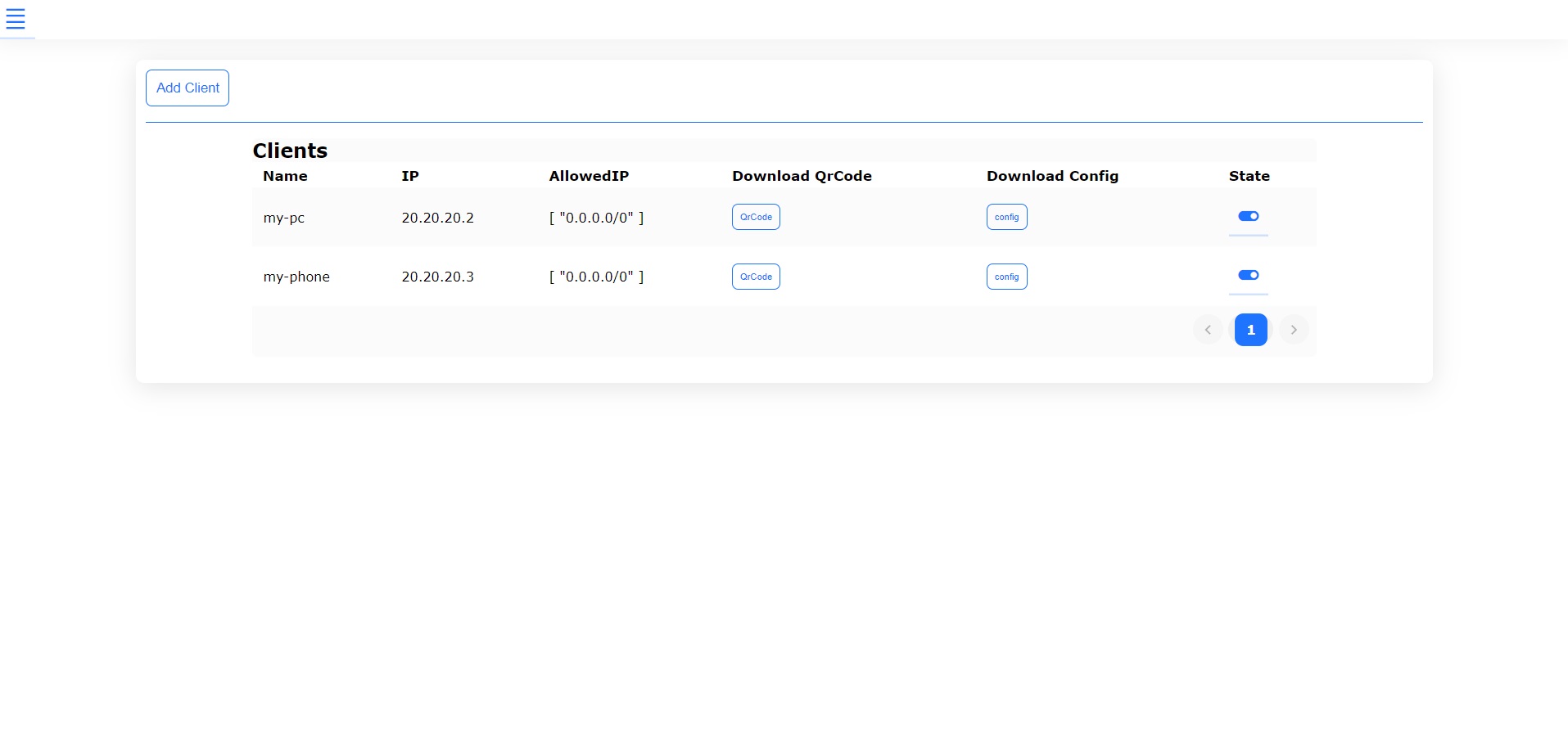Viewport: 1568px width, 734px height.
Task: Click IP address 20.20.20.2
Action: [438, 218]
